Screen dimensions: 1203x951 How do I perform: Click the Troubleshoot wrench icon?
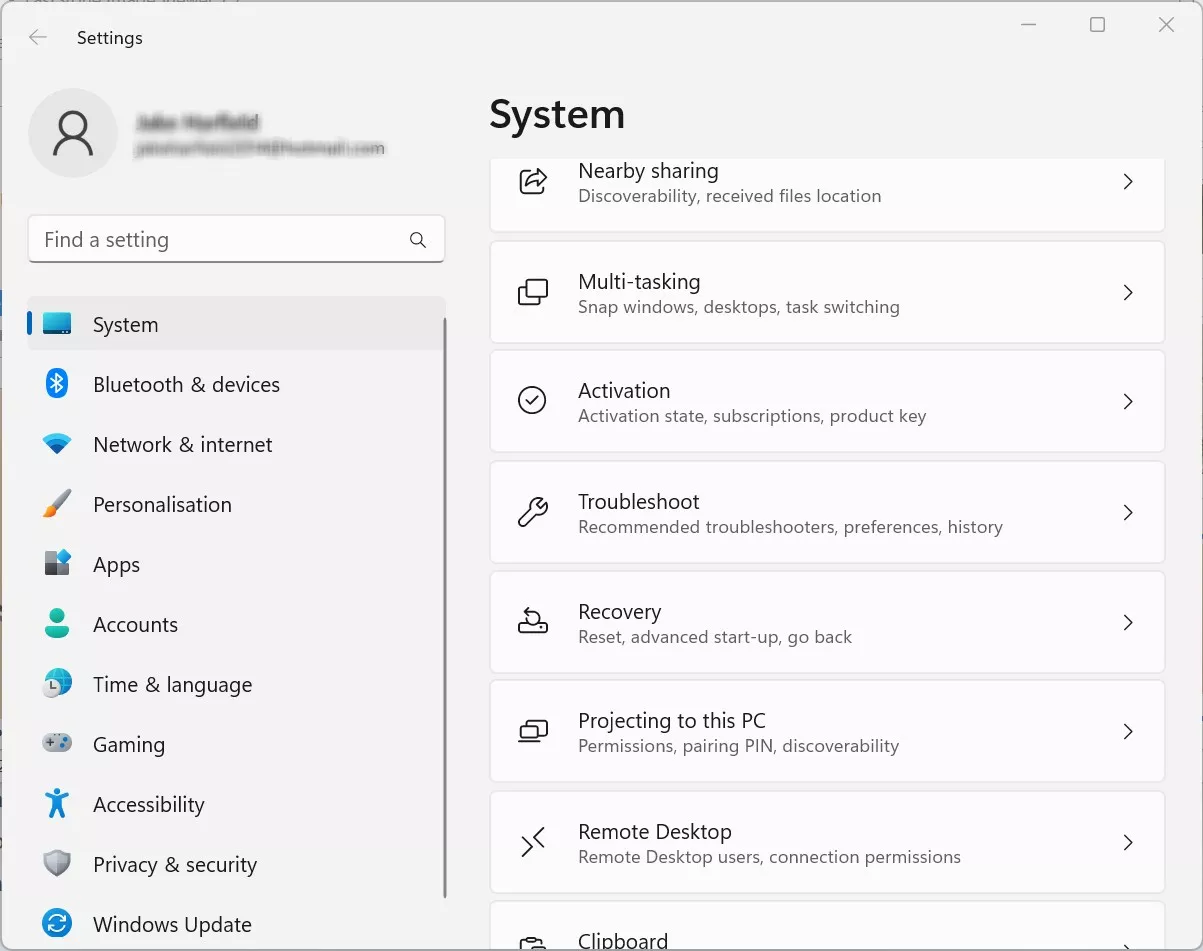[x=532, y=512]
